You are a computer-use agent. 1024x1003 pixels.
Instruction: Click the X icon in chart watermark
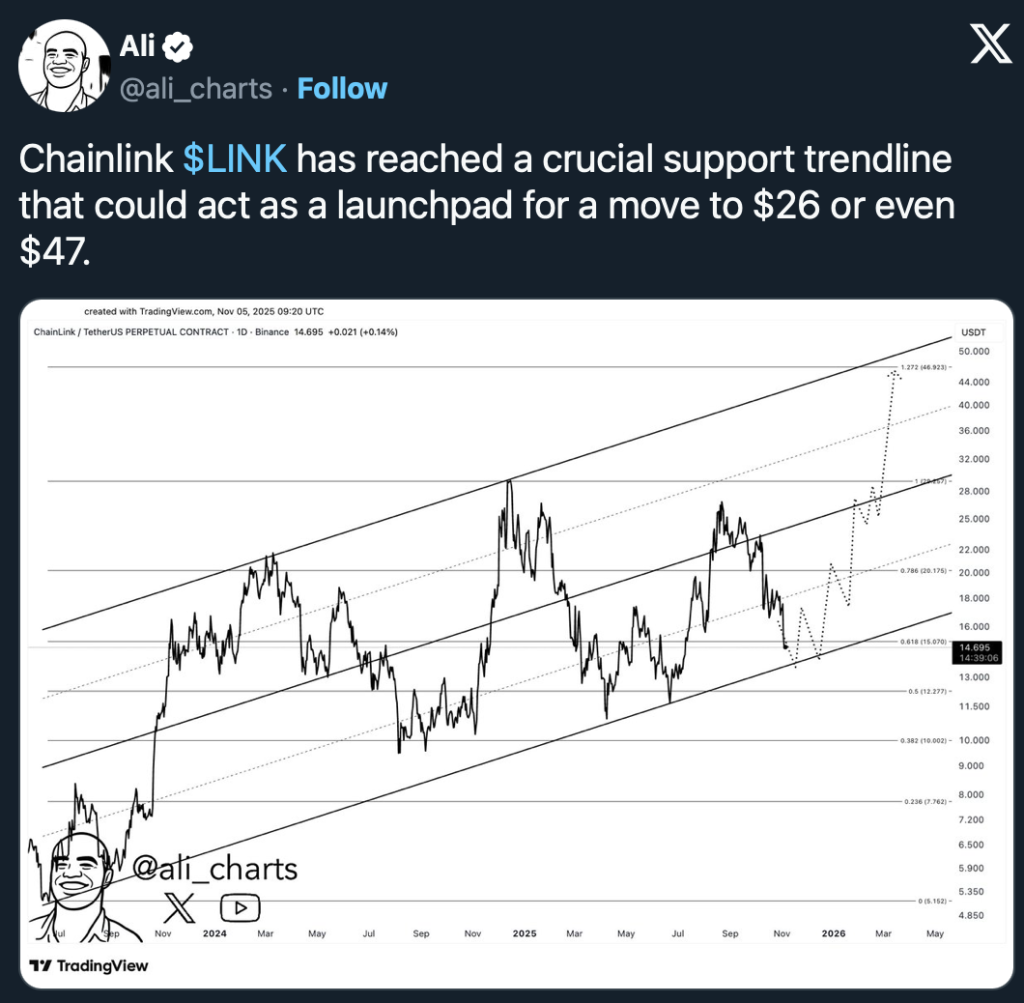click(179, 907)
